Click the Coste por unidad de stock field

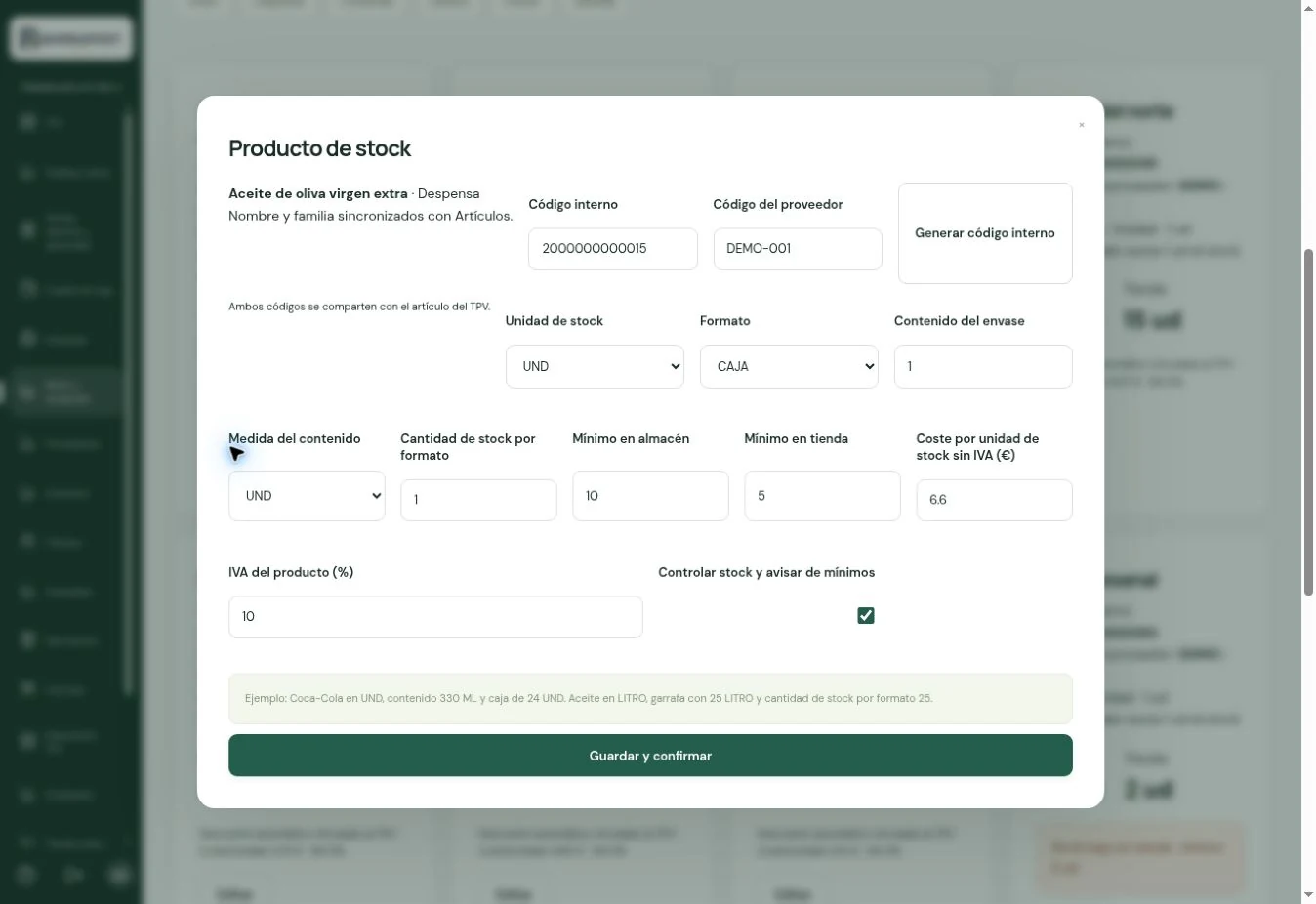tap(994, 500)
